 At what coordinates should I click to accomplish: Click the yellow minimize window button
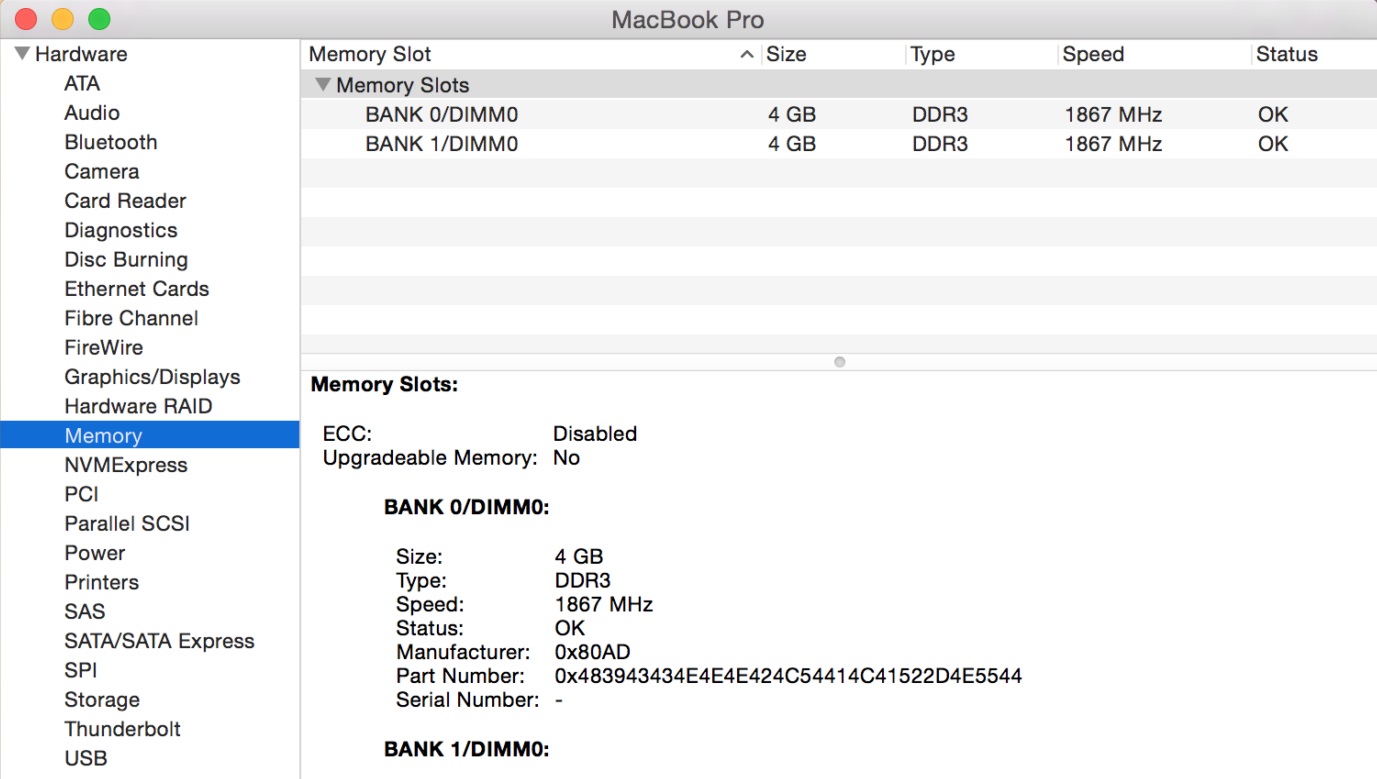pyautogui.click(x=62, y=19)
